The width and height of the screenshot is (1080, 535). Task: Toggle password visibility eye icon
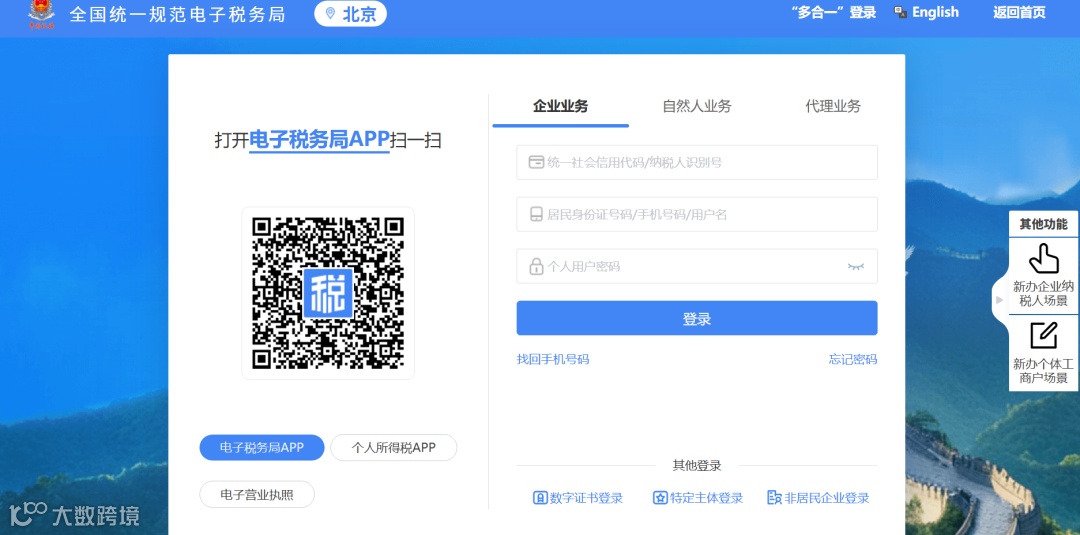(855, 266)
